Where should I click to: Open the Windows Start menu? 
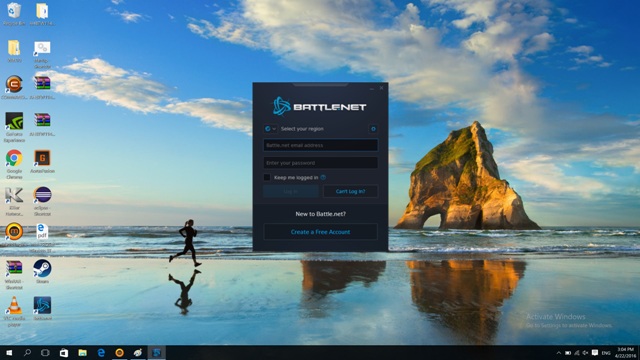9,353
